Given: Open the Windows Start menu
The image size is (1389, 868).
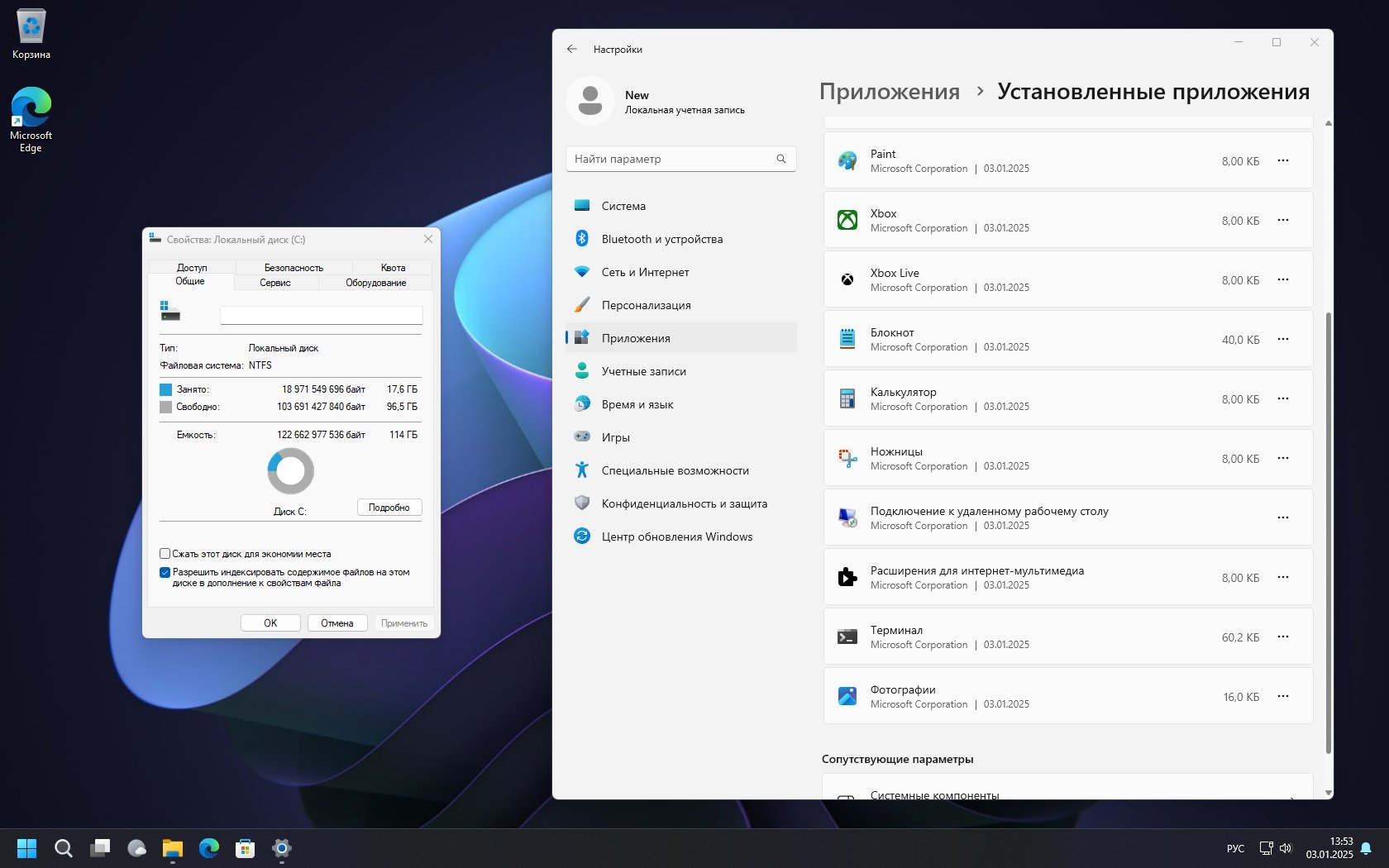Looking at the screenshot, I should pos(27,848).
